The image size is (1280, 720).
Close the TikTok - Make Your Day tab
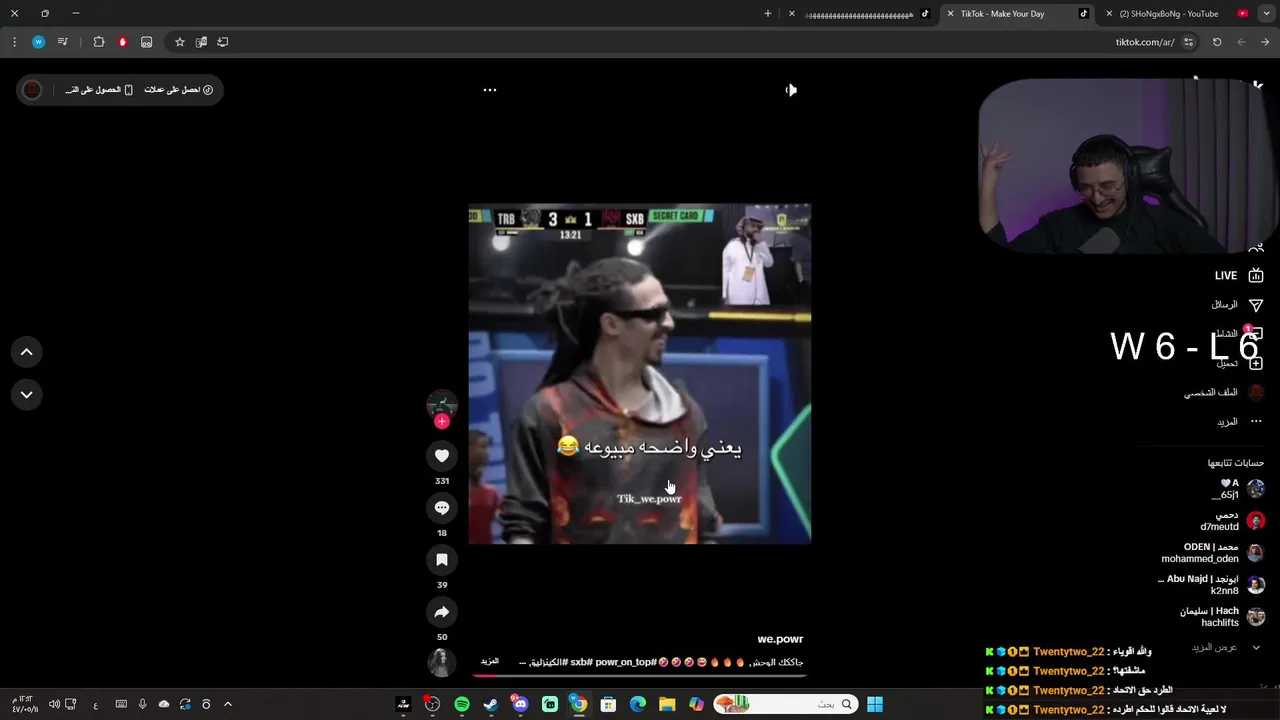click(x=950, y=14)
